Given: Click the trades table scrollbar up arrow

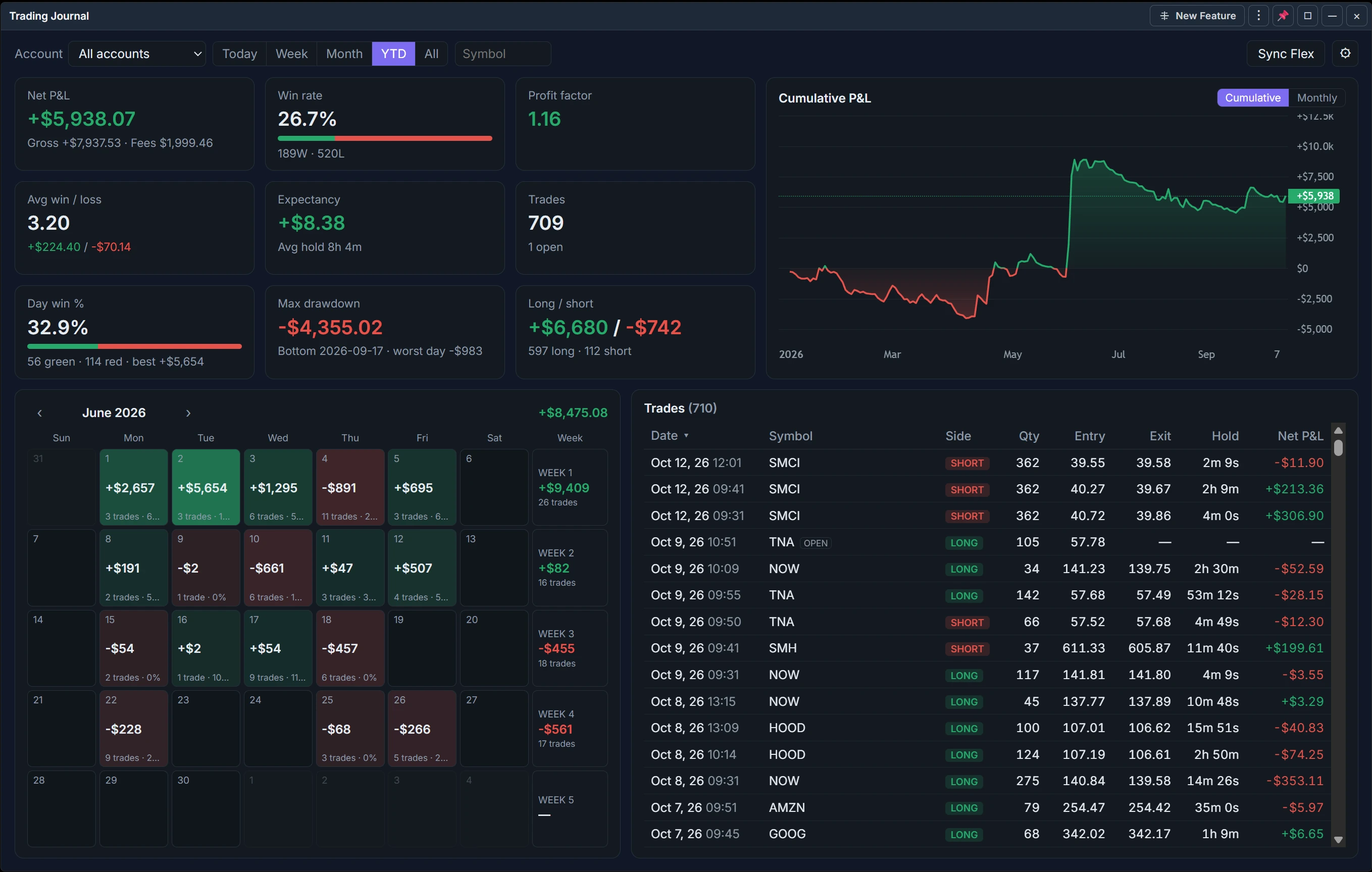Looking at the screenshot, I should 1338,430.
